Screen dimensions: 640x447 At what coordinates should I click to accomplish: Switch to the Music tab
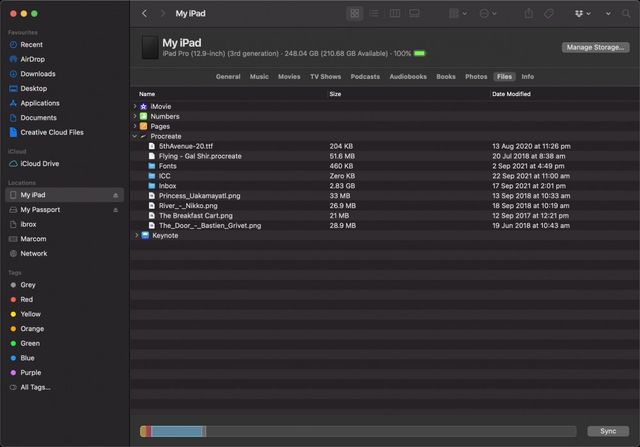pos(259,77)
